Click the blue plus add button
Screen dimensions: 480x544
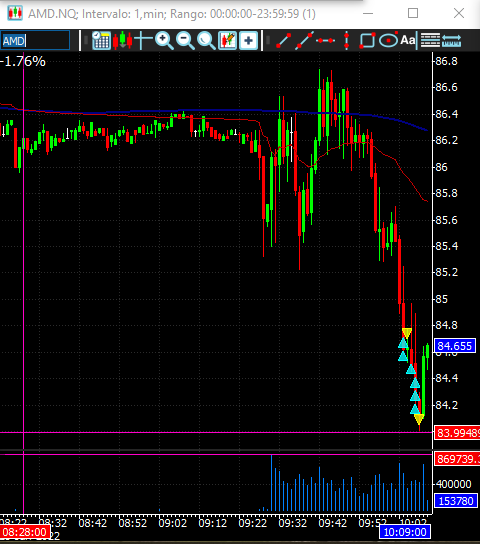(248, 41)
